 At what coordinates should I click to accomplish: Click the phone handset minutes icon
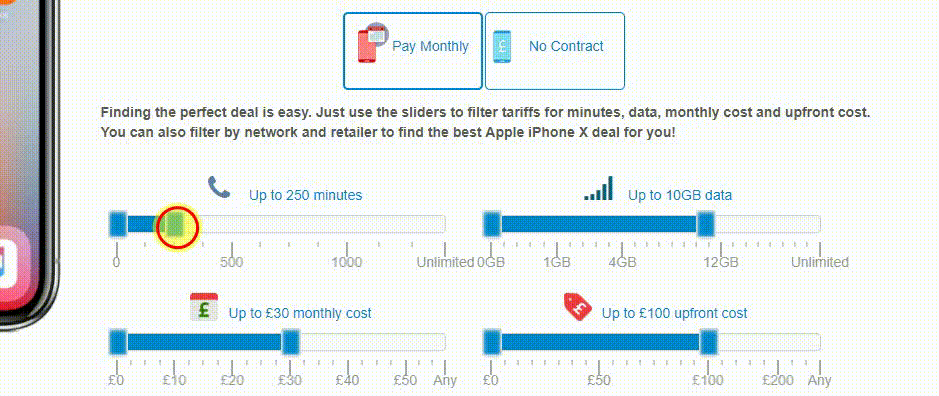[x=219, y=187]
